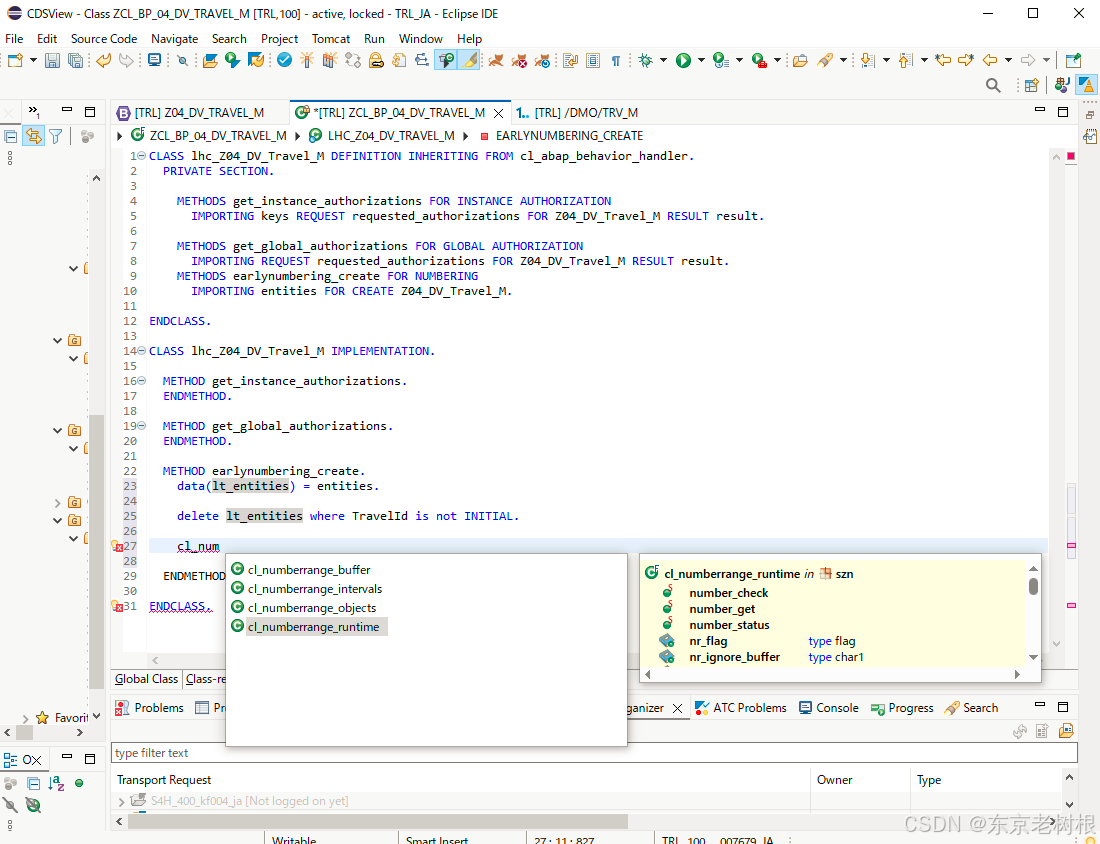Click the Save toolbar icon
Image resolution: width=1100 pixels, height=844 pixels.
[51, 61]
